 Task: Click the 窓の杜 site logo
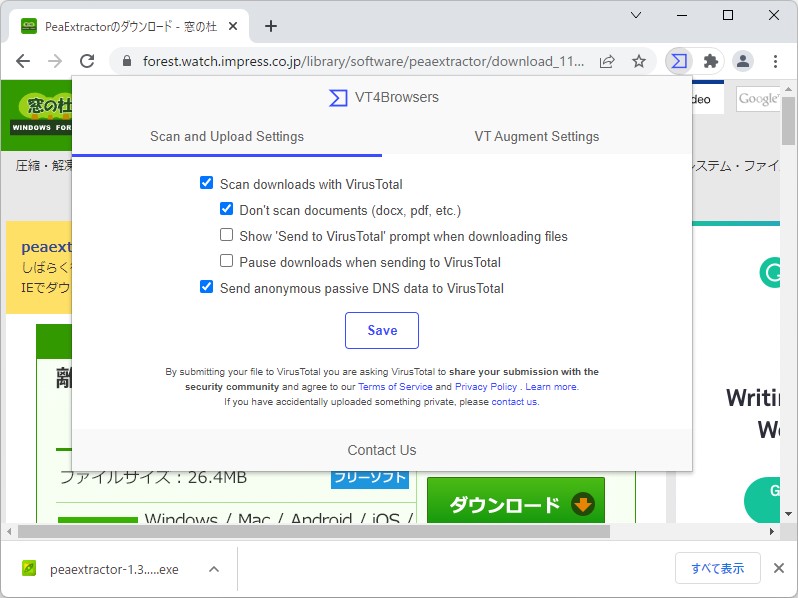(x=42, y=114)
